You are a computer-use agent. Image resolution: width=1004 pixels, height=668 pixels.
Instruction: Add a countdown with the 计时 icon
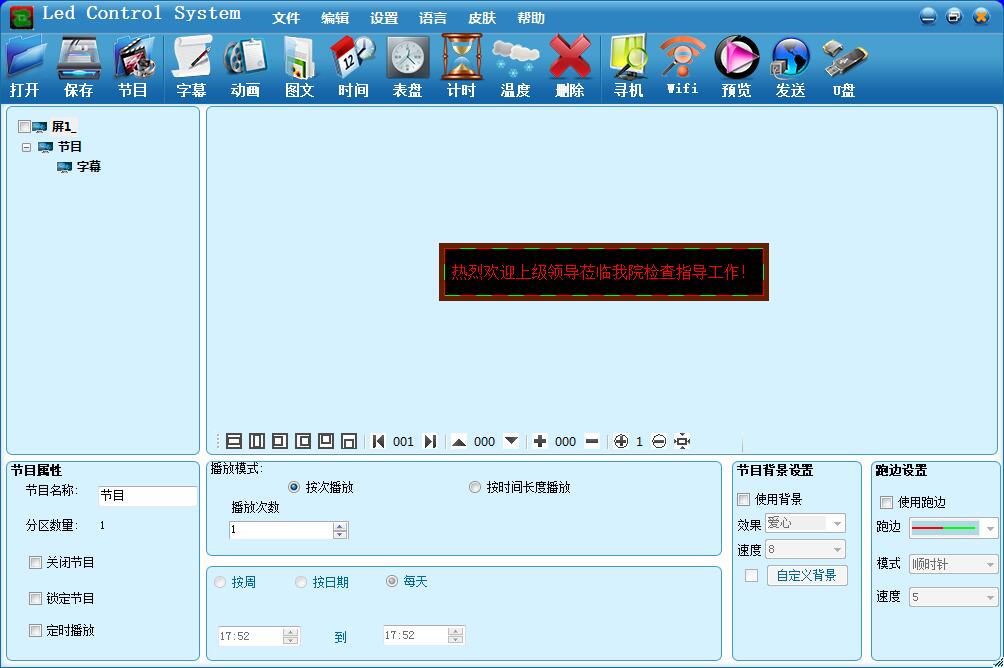[x=461, y=66]
